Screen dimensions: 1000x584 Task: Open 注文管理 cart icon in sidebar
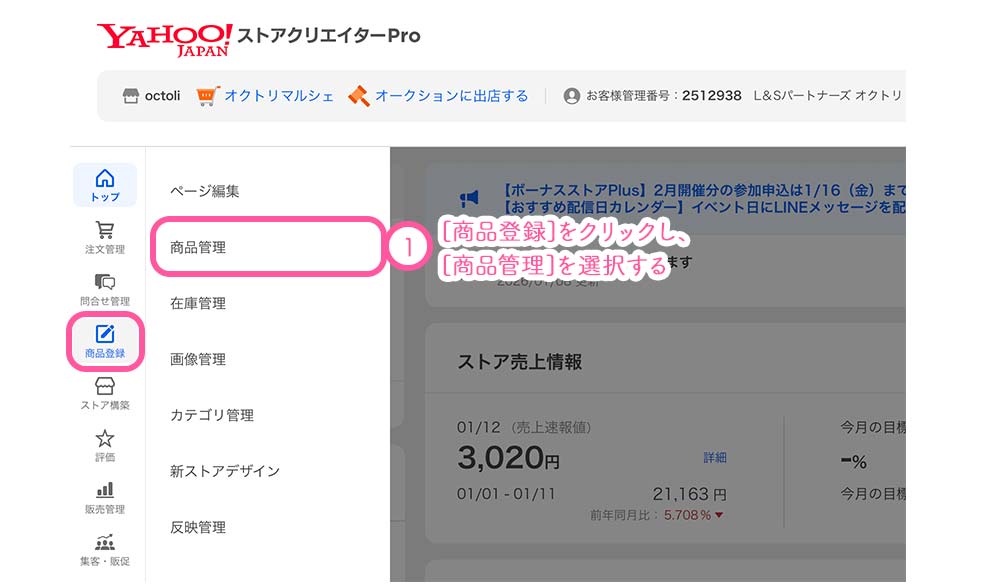[105, 236]
